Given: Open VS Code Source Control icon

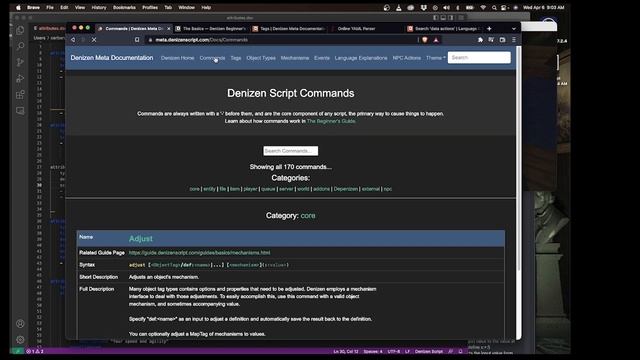Looking at the screenshot, I should pyautogui.click(x=20, y=62).
